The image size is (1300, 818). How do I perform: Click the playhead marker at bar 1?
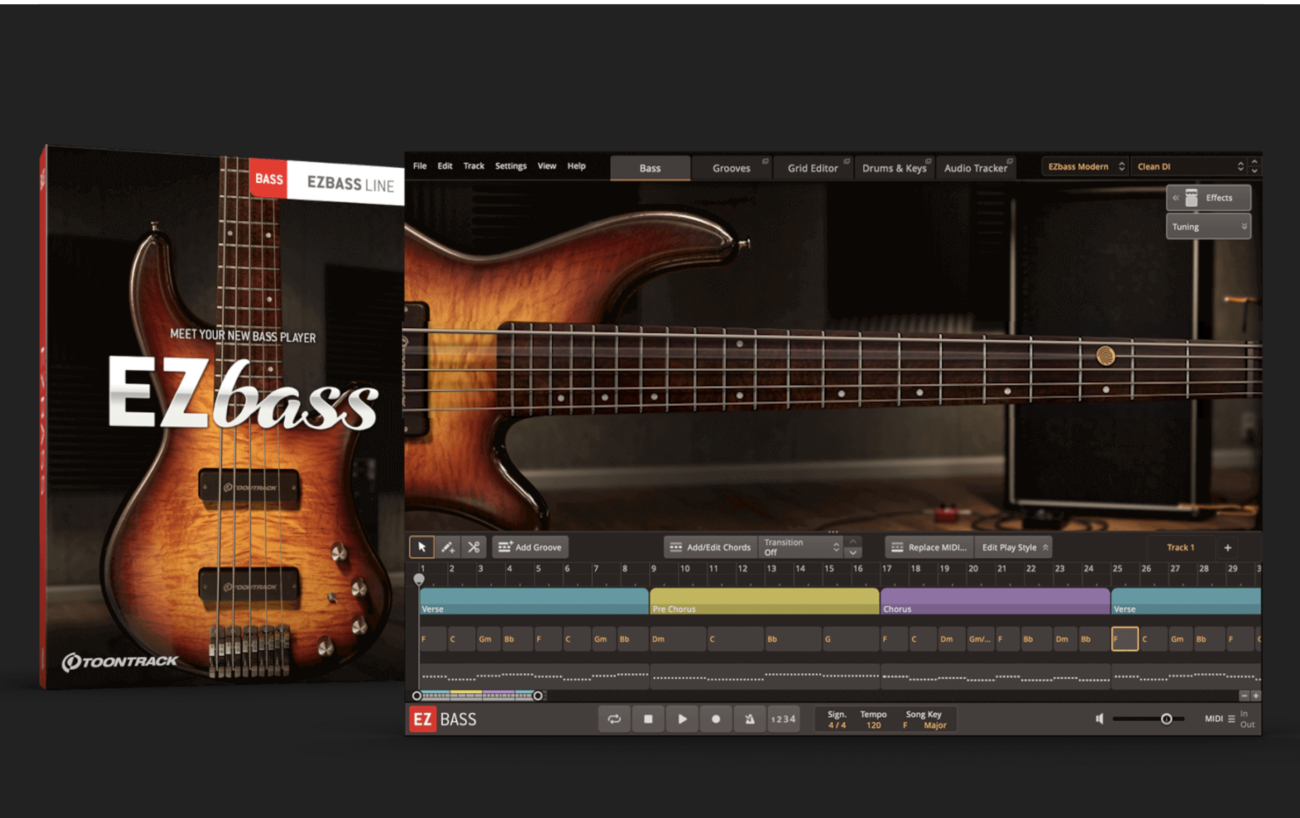419,579
